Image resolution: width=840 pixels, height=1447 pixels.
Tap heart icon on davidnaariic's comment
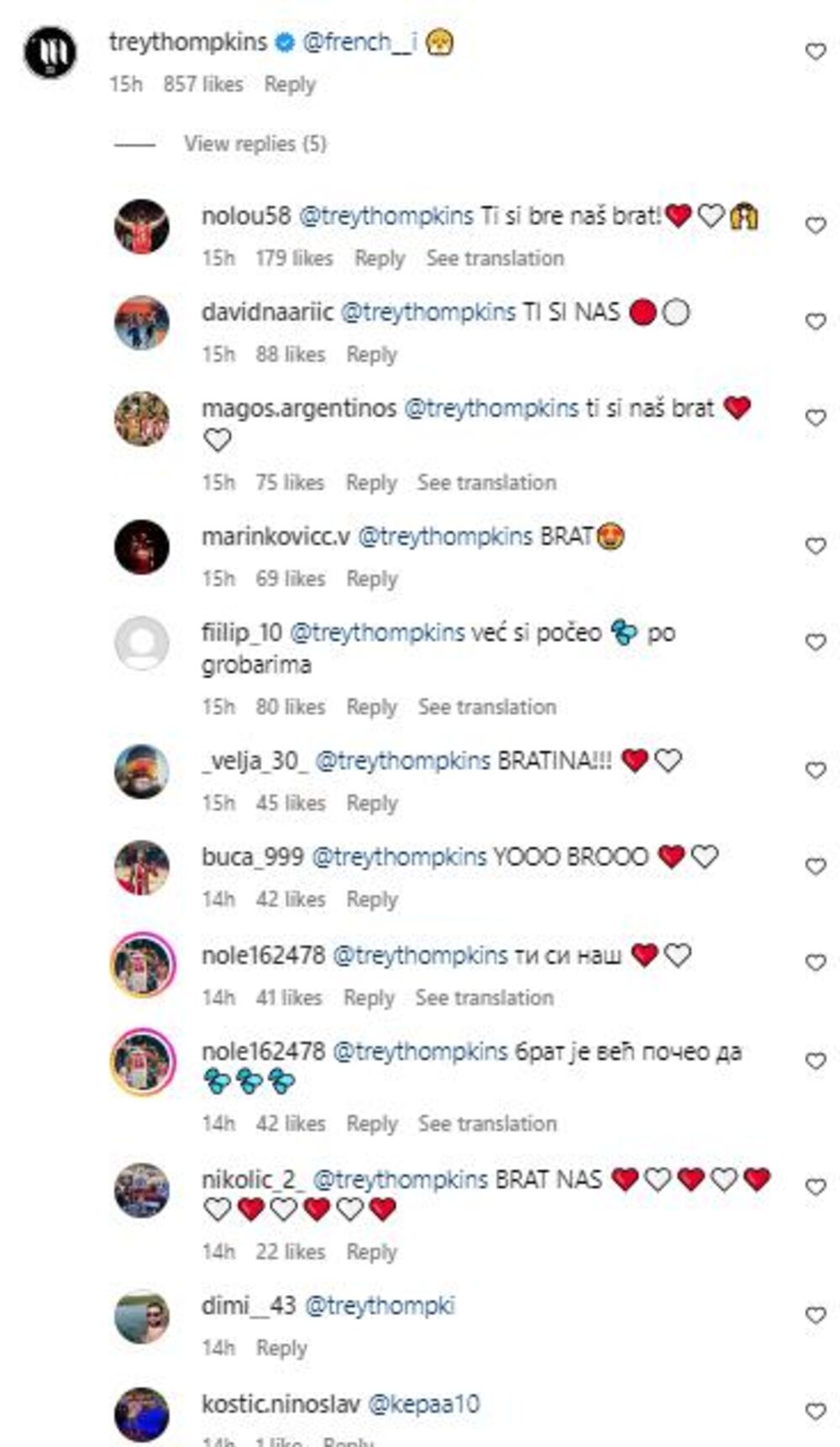click(x=816, y=322)
